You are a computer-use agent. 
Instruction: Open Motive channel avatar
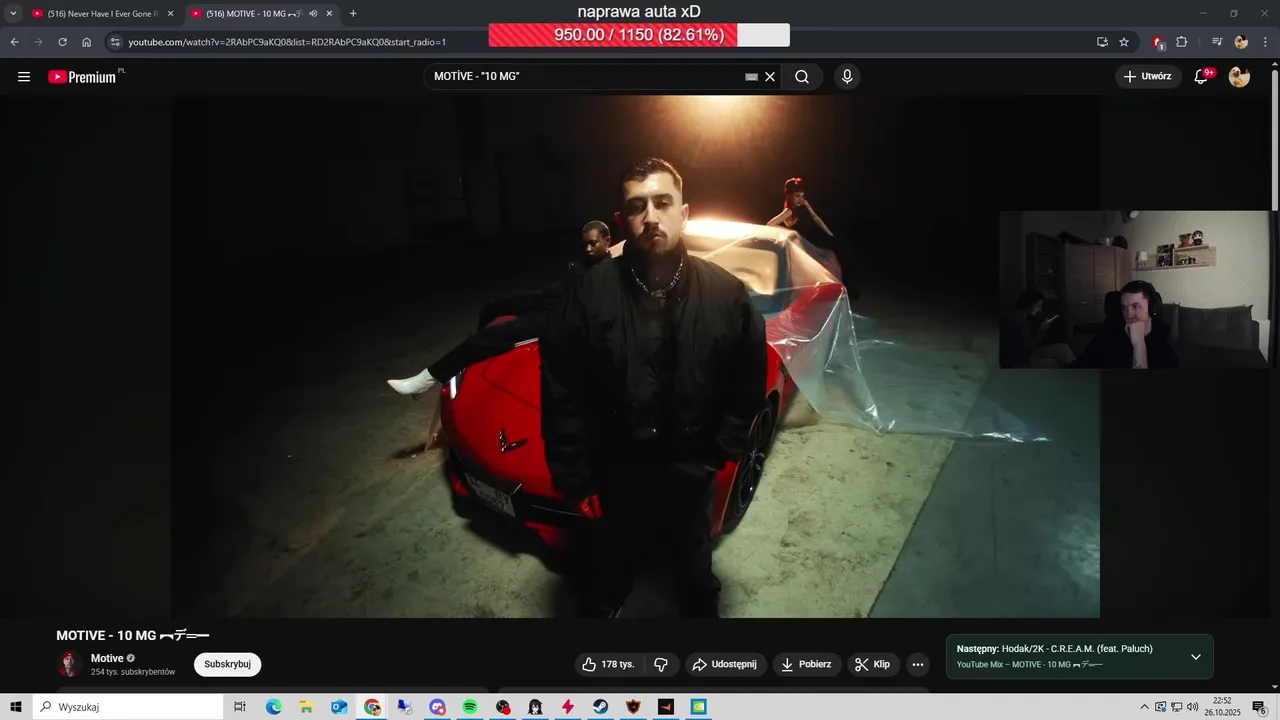point(69,664)
